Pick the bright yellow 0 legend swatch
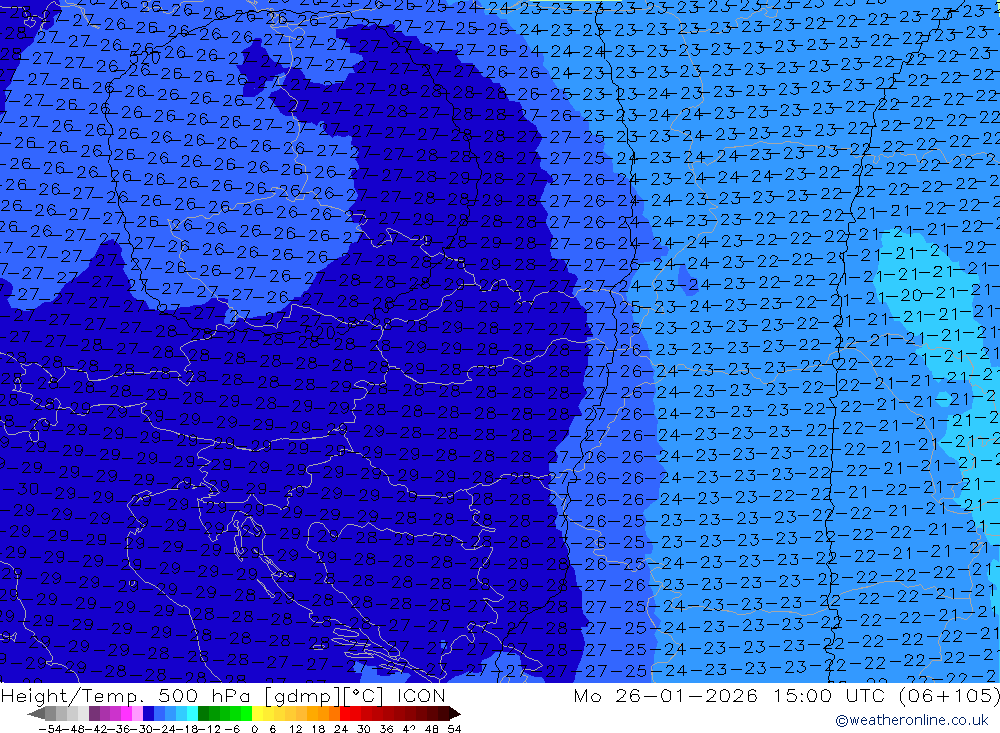Screen dimensions: 1000x733 point(257,713)
